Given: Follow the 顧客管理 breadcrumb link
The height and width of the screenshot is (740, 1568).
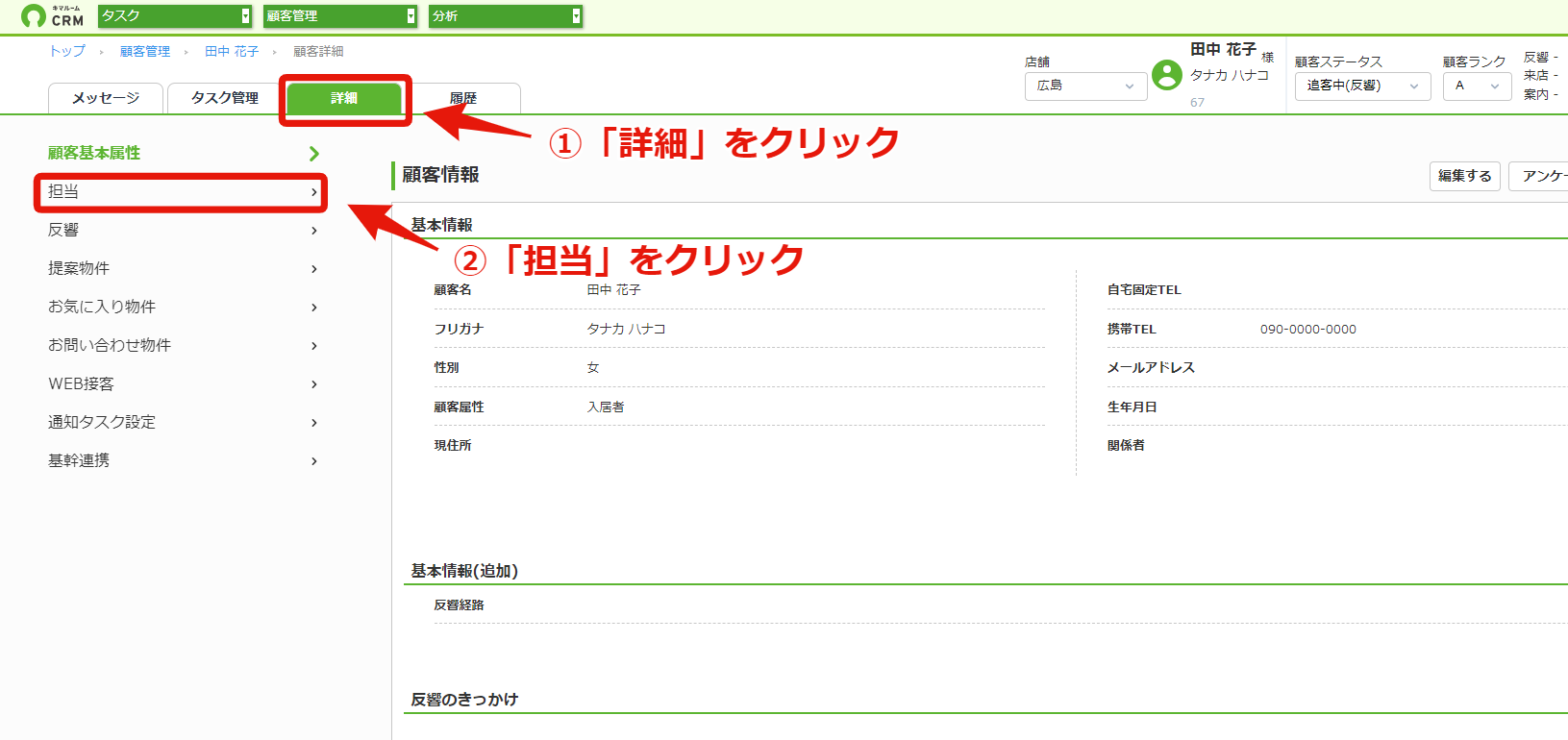Looking at the screenshot, I should coord(145,52).
